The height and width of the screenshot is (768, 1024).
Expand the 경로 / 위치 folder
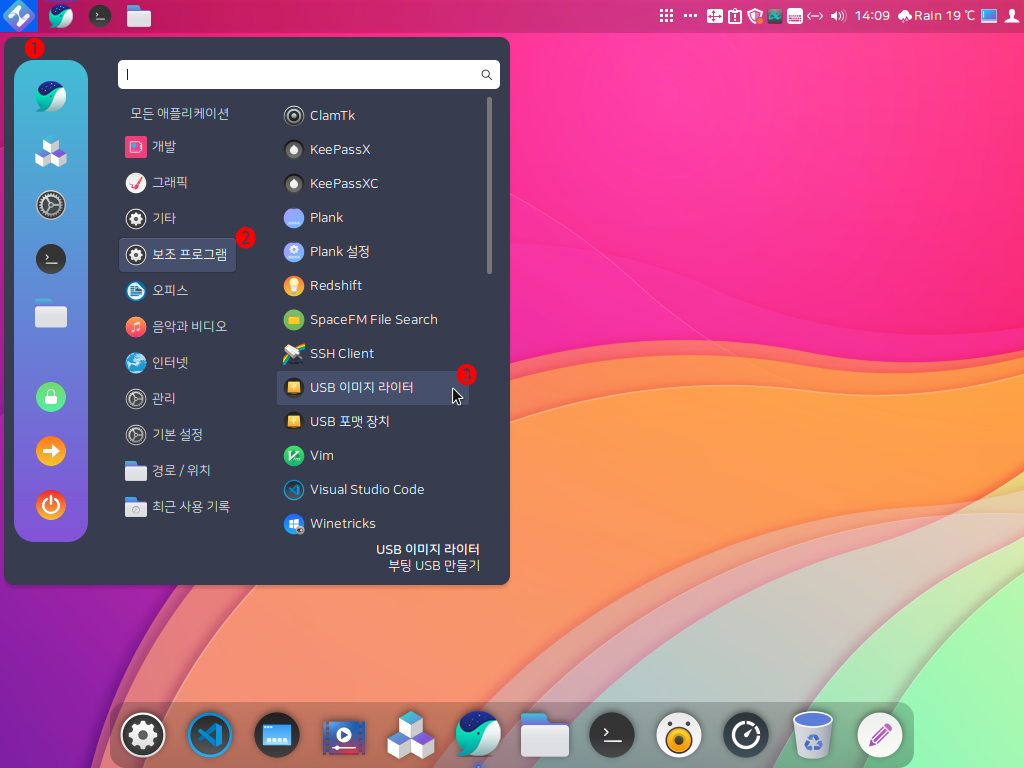180,471
